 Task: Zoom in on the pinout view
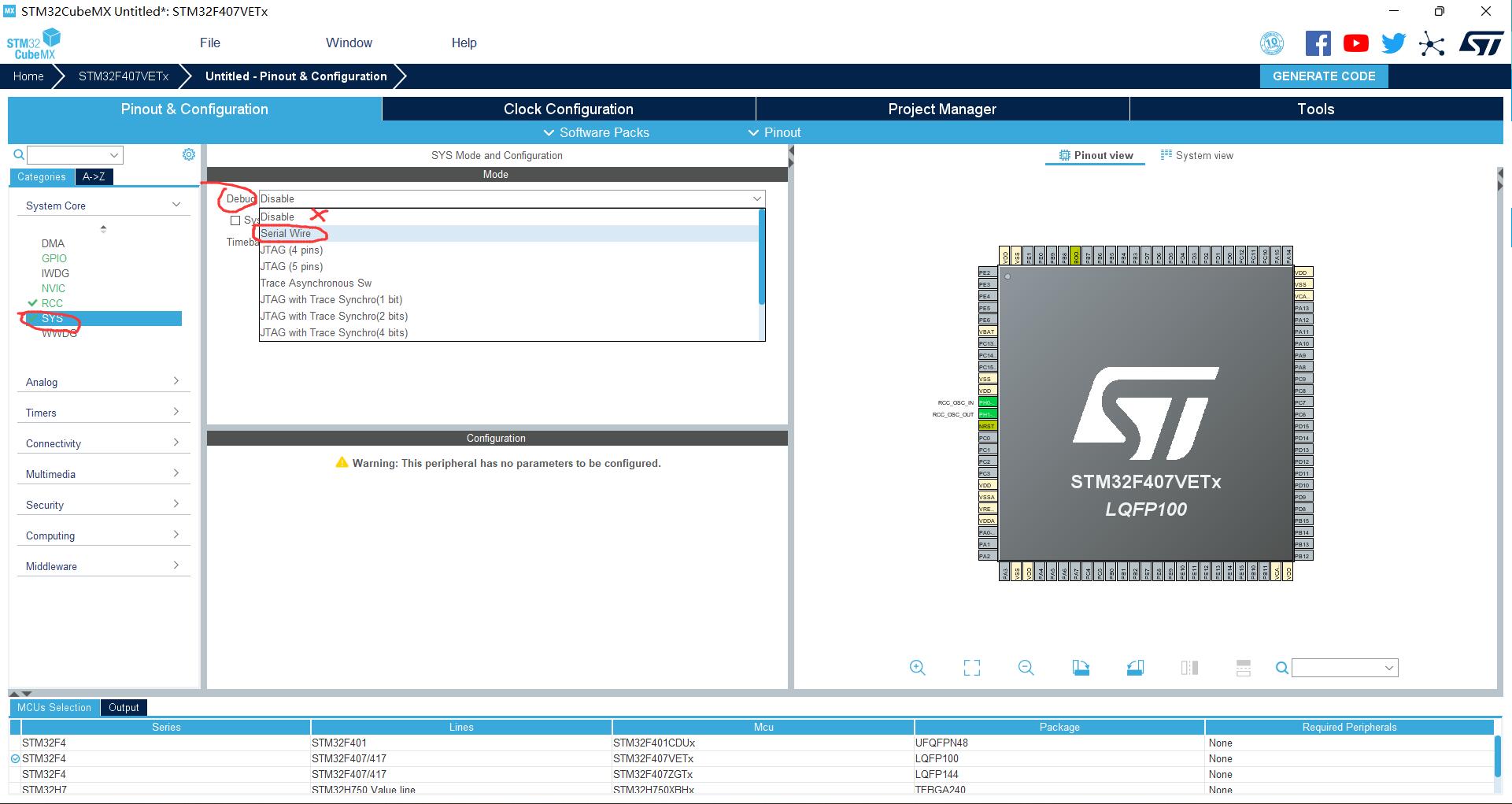pyautogui.click(x=917, y=668)
